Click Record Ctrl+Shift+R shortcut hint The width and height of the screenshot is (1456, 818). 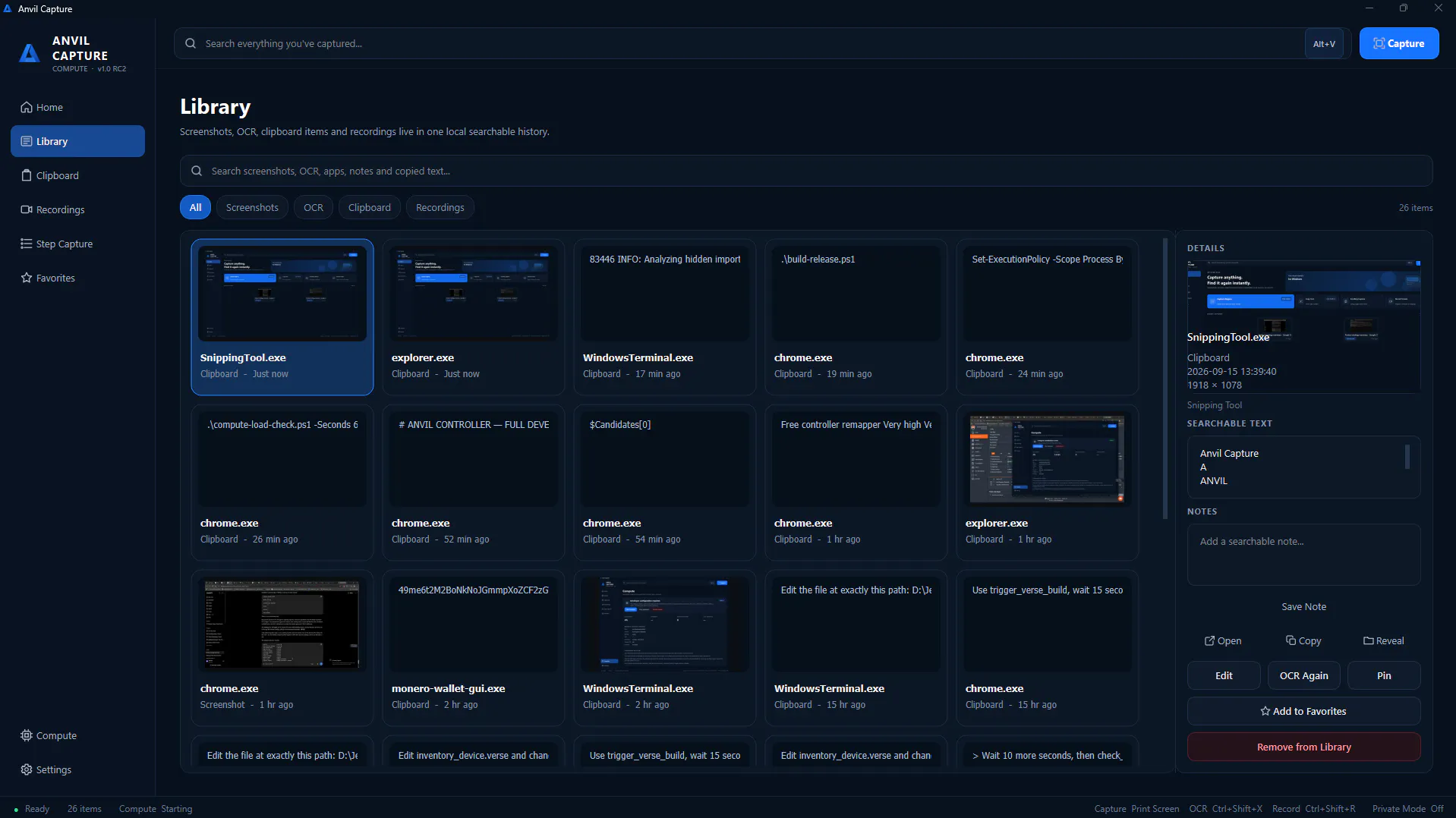(1313, 809)
